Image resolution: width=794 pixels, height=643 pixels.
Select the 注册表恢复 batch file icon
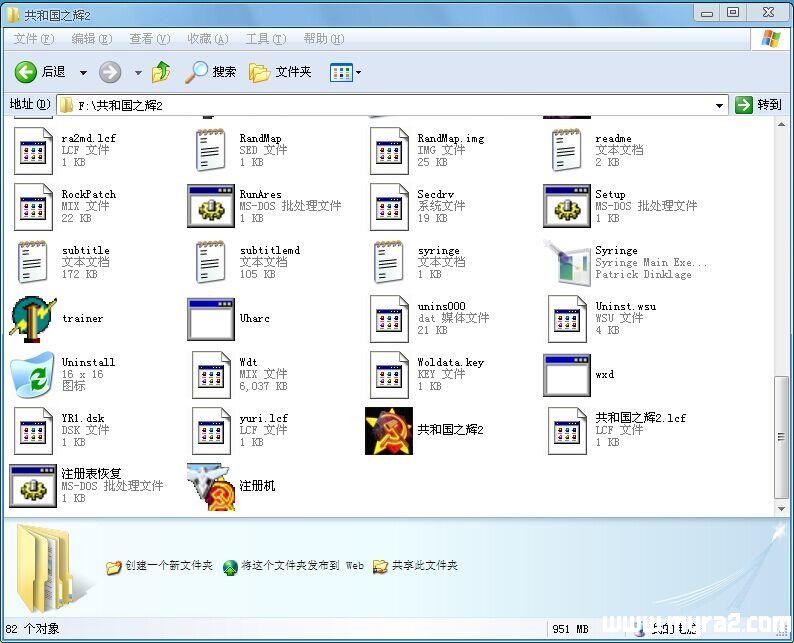click(x=33, y=487)
